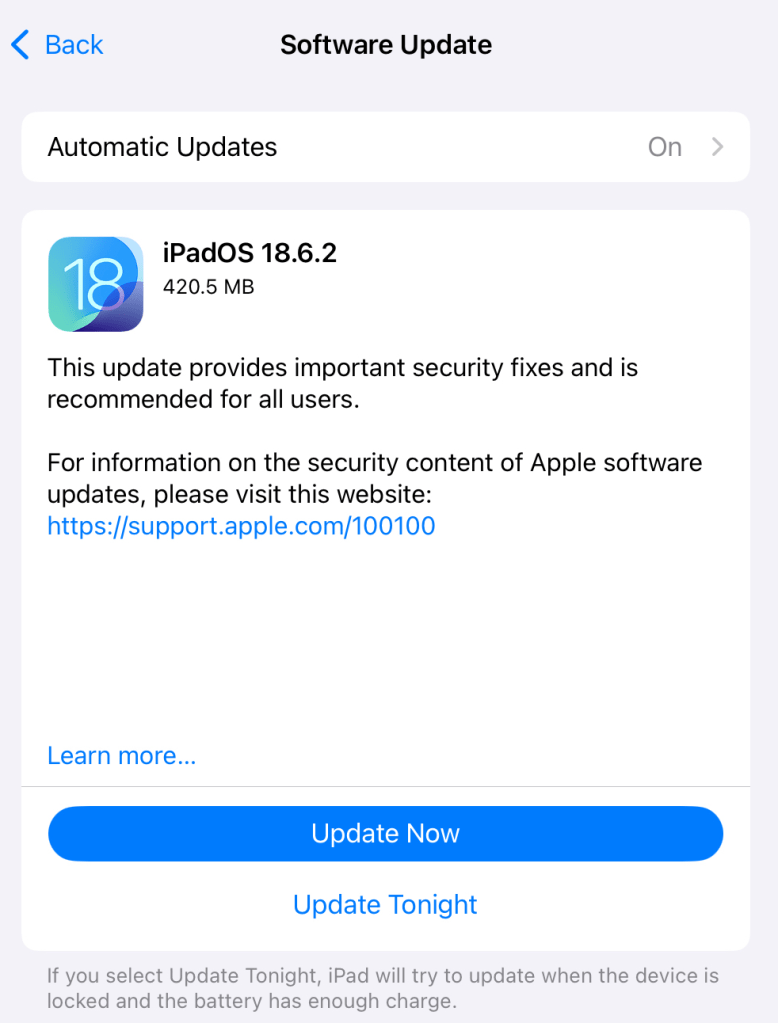Select the iPadOS 18.6.2 version heading
Viewport: 778px width, 1023px height.
point(249,253)
